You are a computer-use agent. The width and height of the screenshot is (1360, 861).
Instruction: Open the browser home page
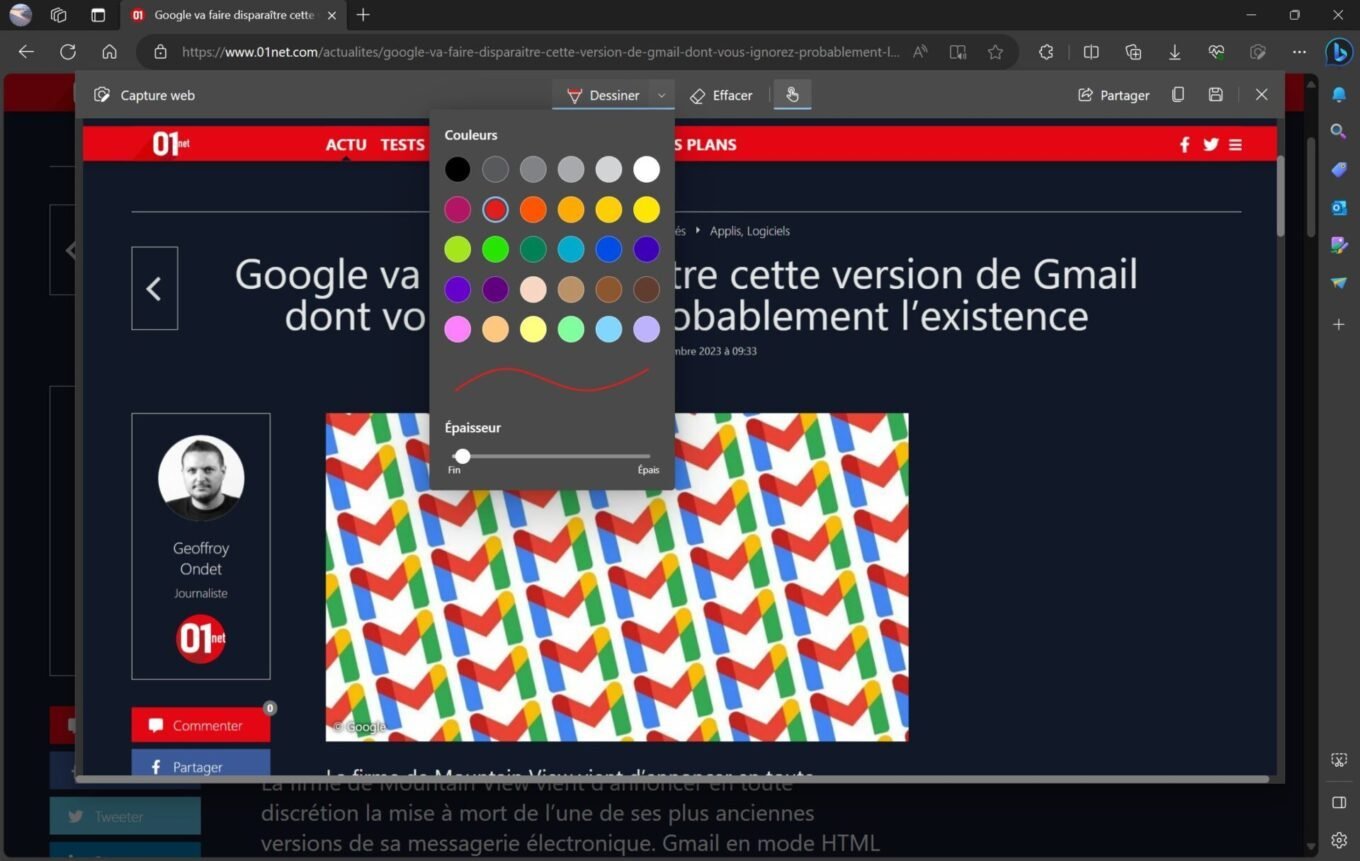pyautogui.click(x=110, y=52)
